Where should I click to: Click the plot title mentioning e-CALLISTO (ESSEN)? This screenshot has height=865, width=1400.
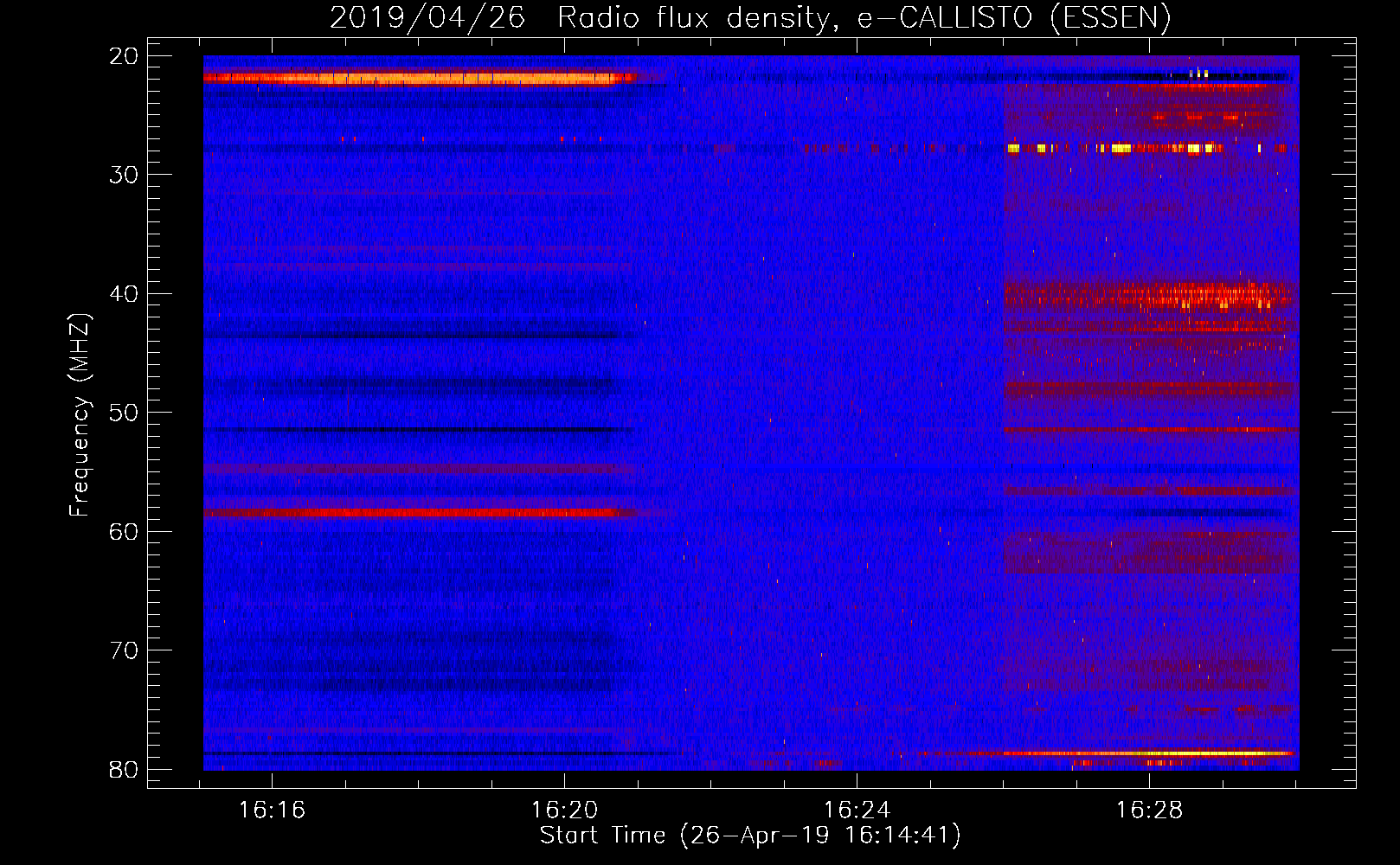(x=750, y=18)
